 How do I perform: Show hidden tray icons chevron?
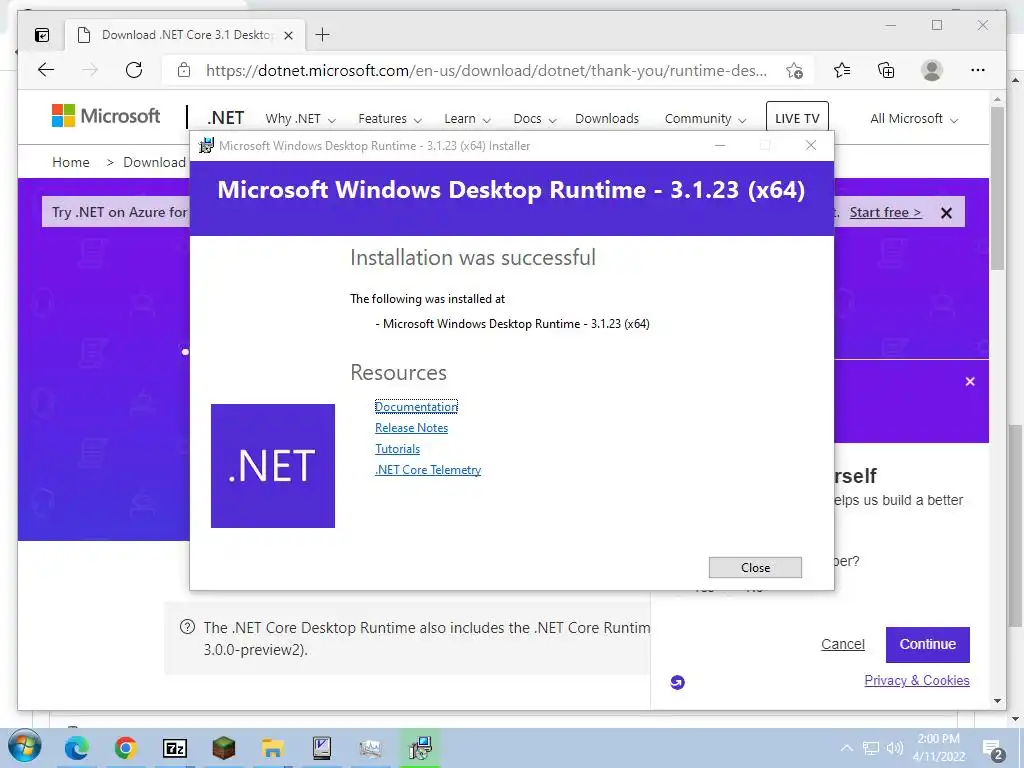tap(847, 748)
